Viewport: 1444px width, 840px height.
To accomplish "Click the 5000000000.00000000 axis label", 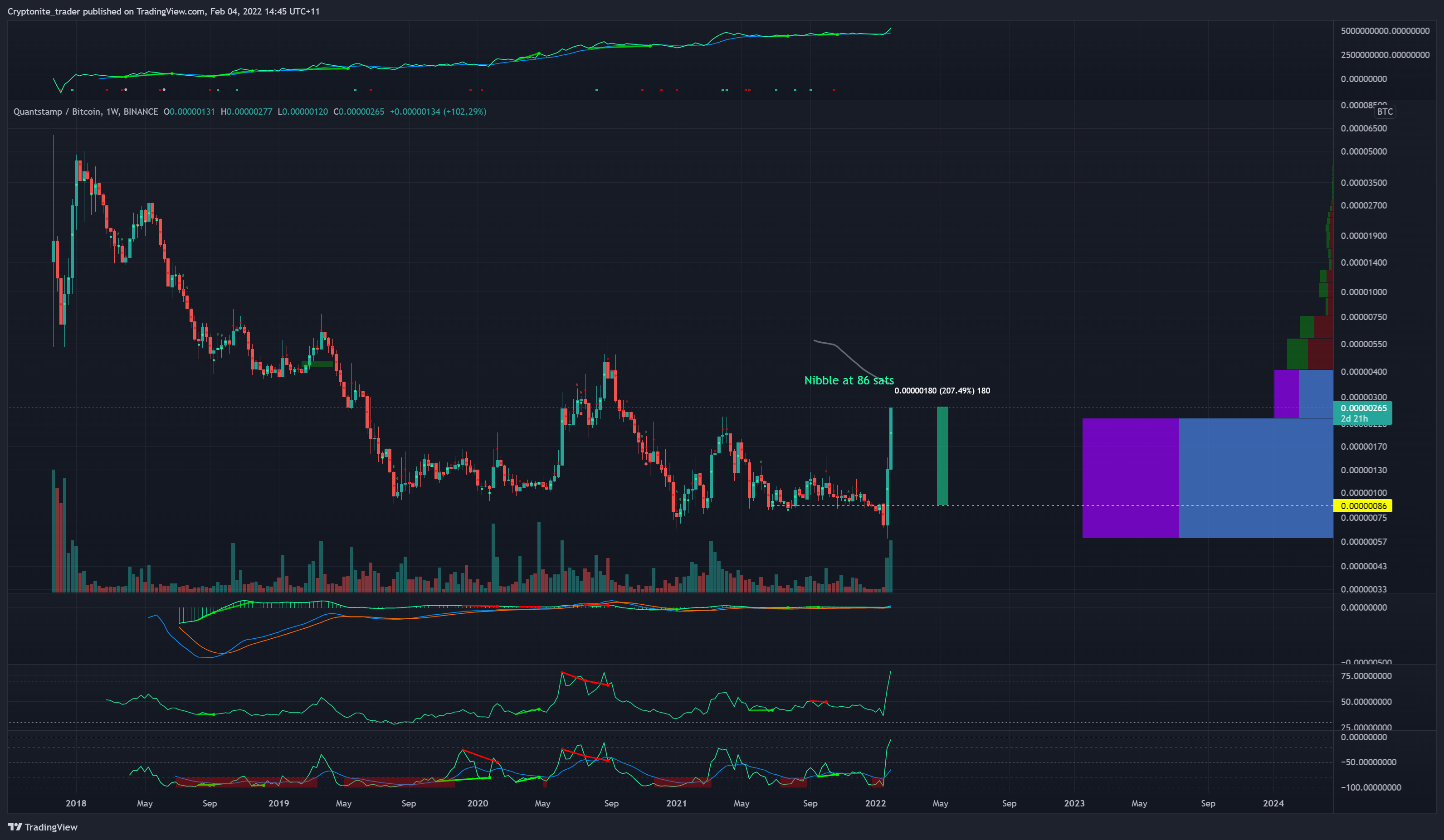I will (1385, 31).
